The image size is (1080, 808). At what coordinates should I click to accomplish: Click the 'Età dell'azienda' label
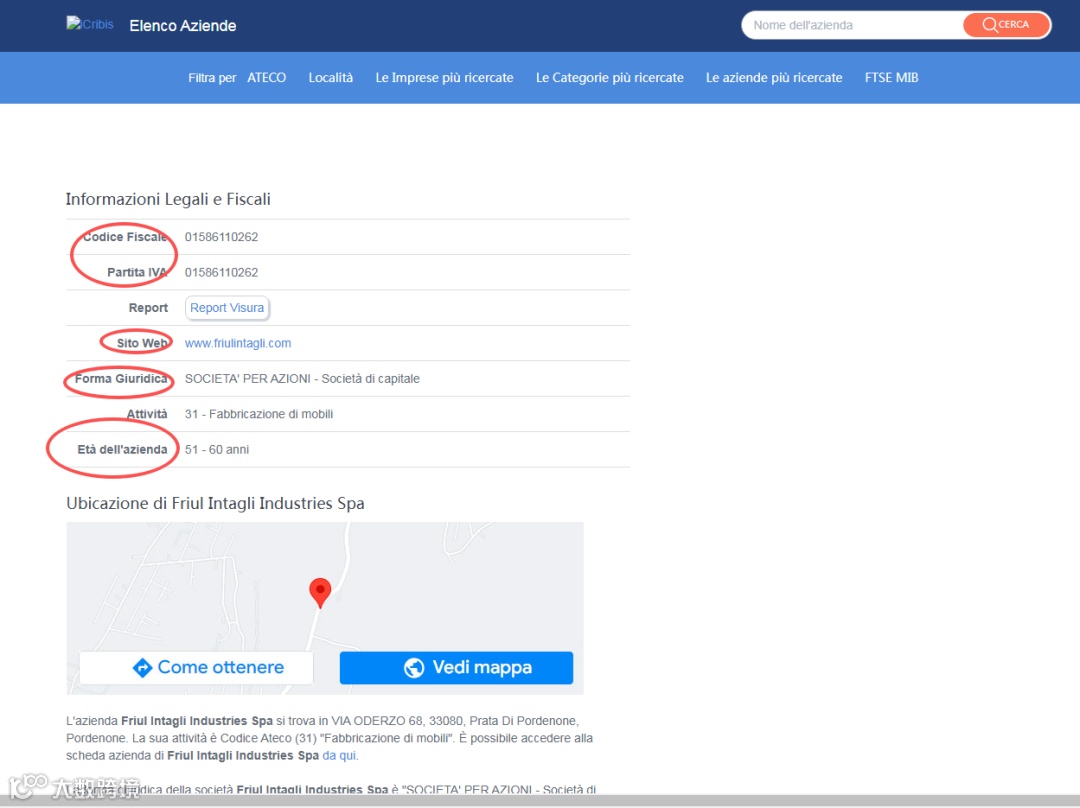click(x=122, y=450)
